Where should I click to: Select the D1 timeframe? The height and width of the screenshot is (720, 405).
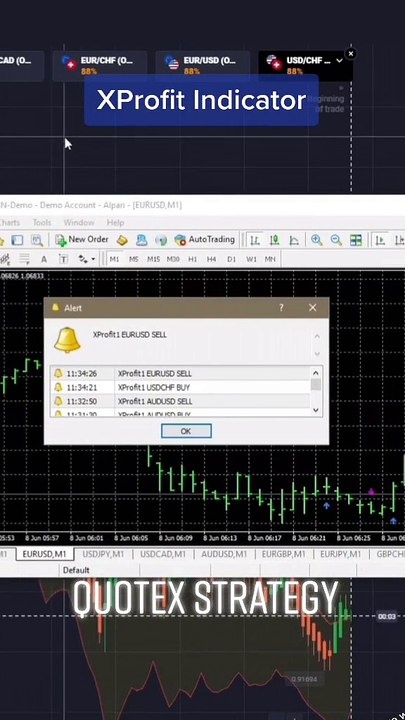click(x=231, y=259)
